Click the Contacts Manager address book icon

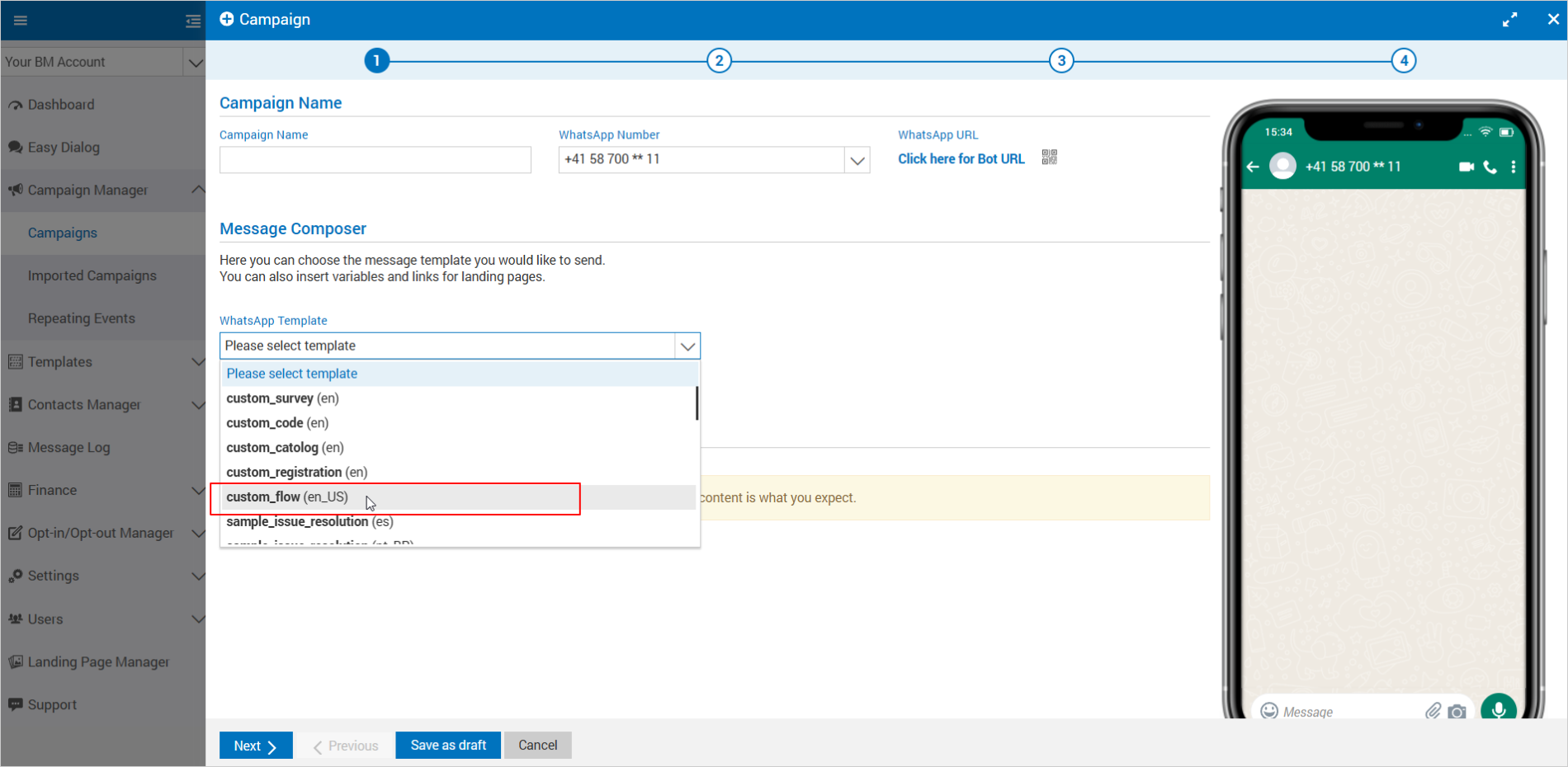(16, 405)
